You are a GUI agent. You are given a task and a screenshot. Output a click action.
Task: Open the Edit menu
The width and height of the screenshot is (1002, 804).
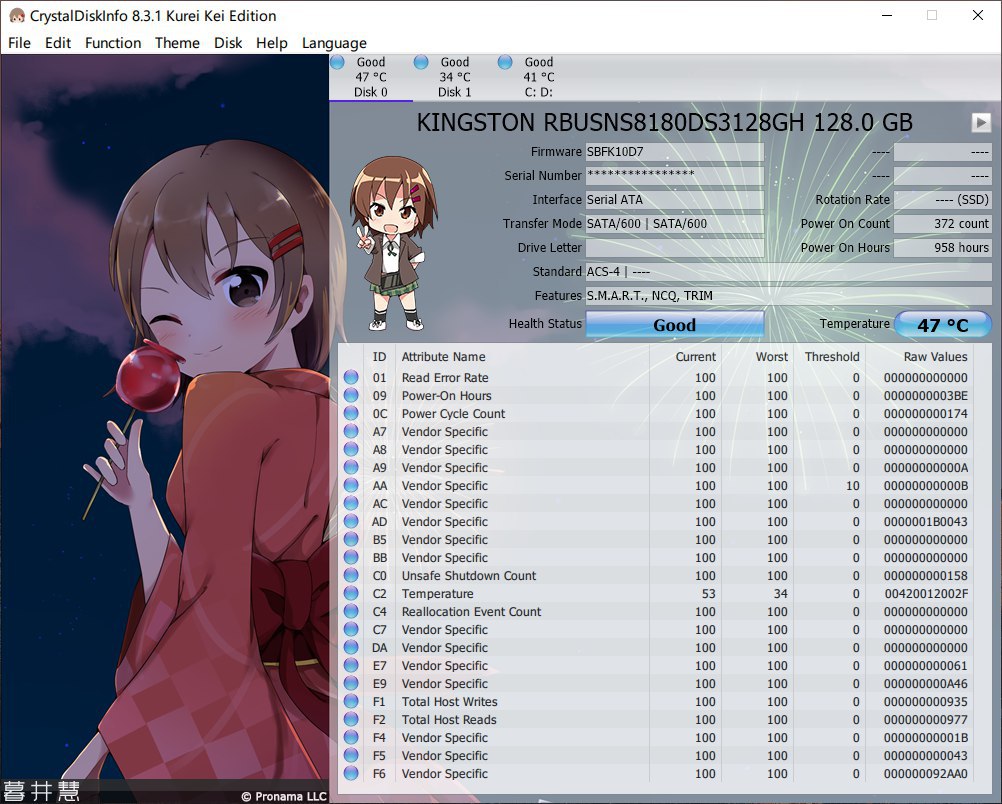pos(58,43)
